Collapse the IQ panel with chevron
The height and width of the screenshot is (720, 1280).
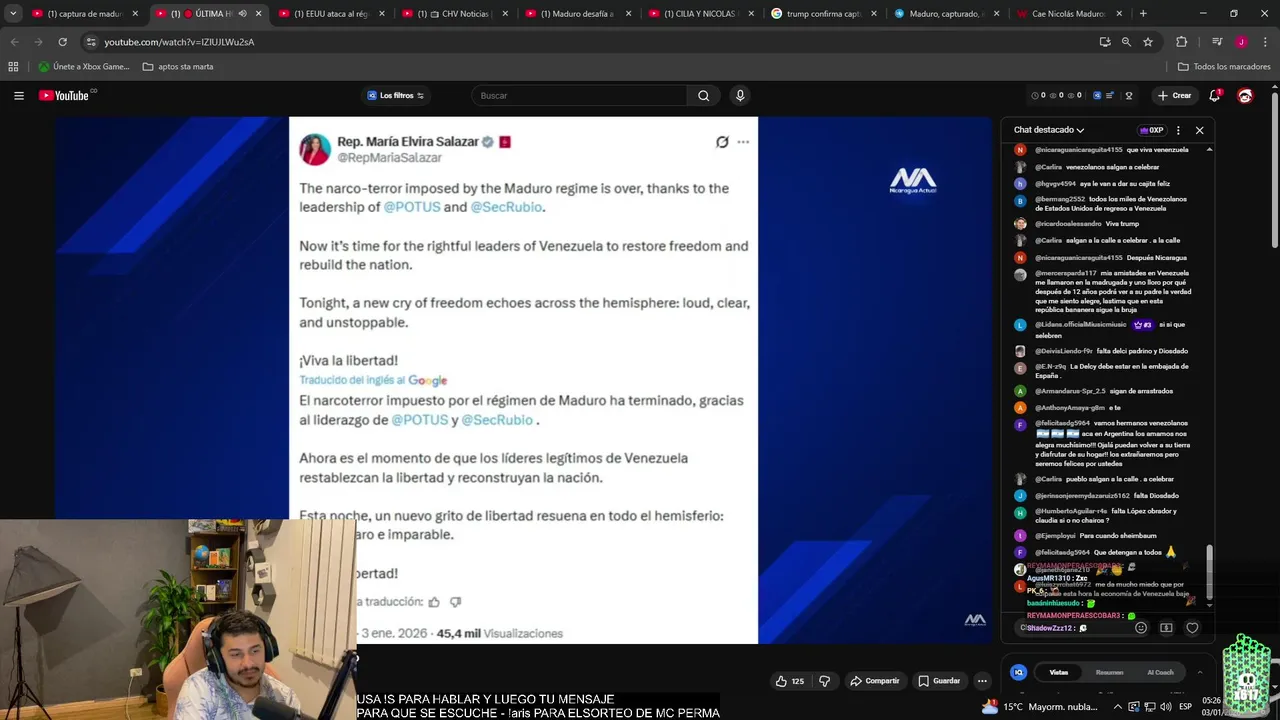click(1200, 672)
